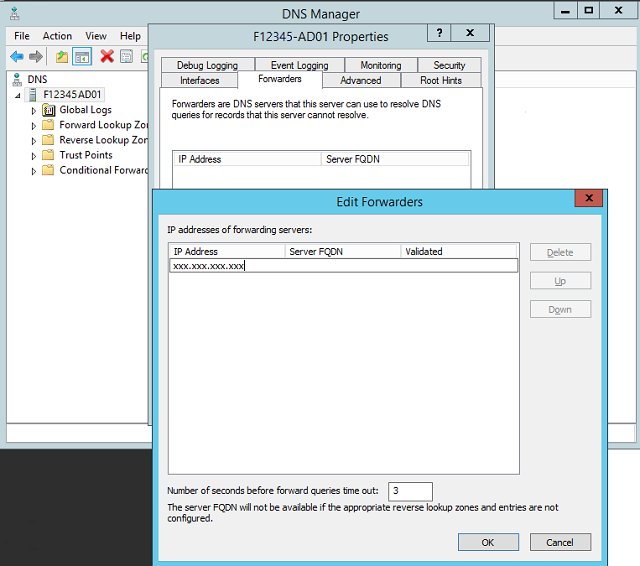Click the F12345-AD01 server icon
640x566 pixels.
[33, 94]
